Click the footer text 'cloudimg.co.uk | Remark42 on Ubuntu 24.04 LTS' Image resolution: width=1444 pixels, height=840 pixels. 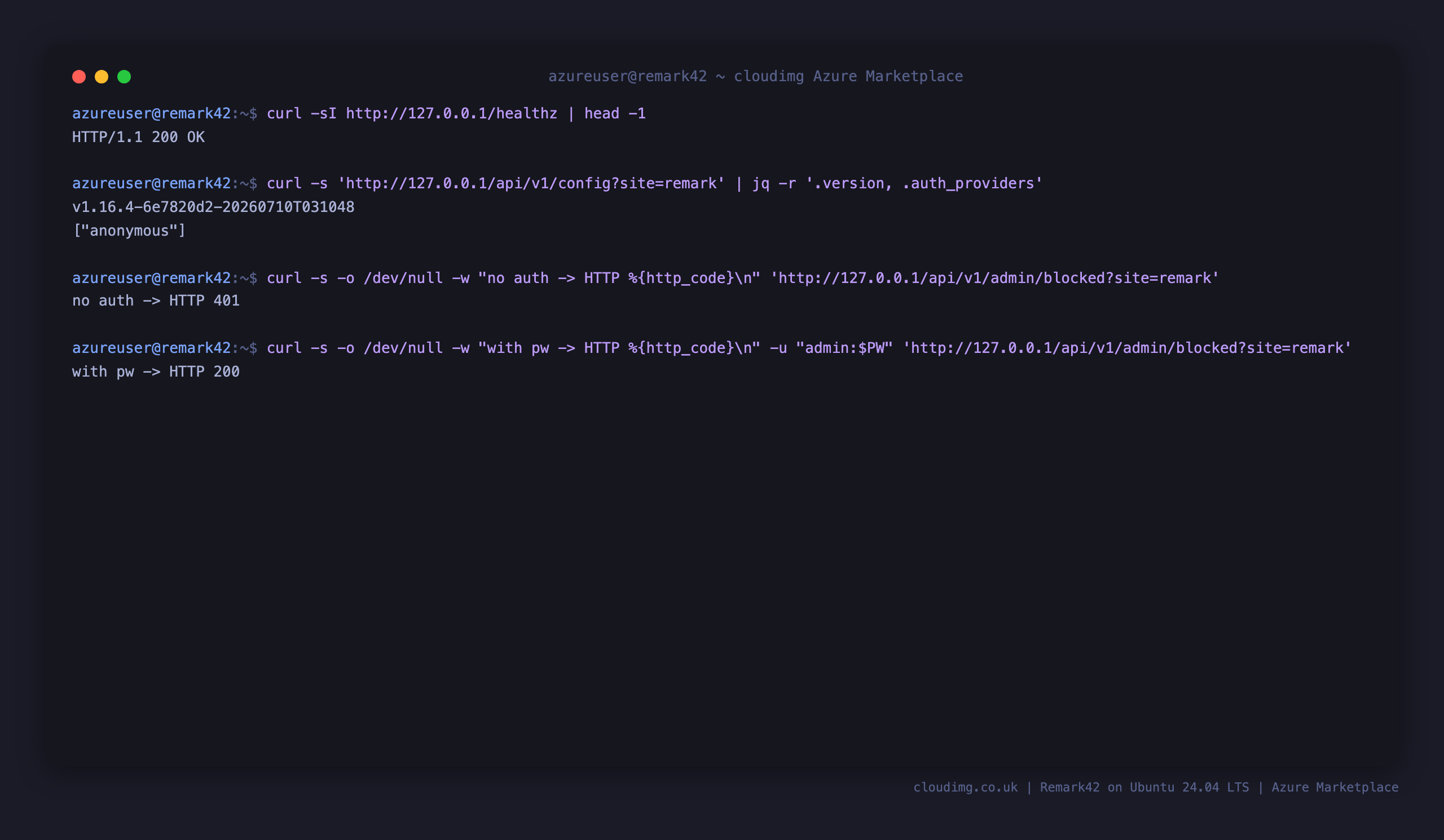(1081, 788)
